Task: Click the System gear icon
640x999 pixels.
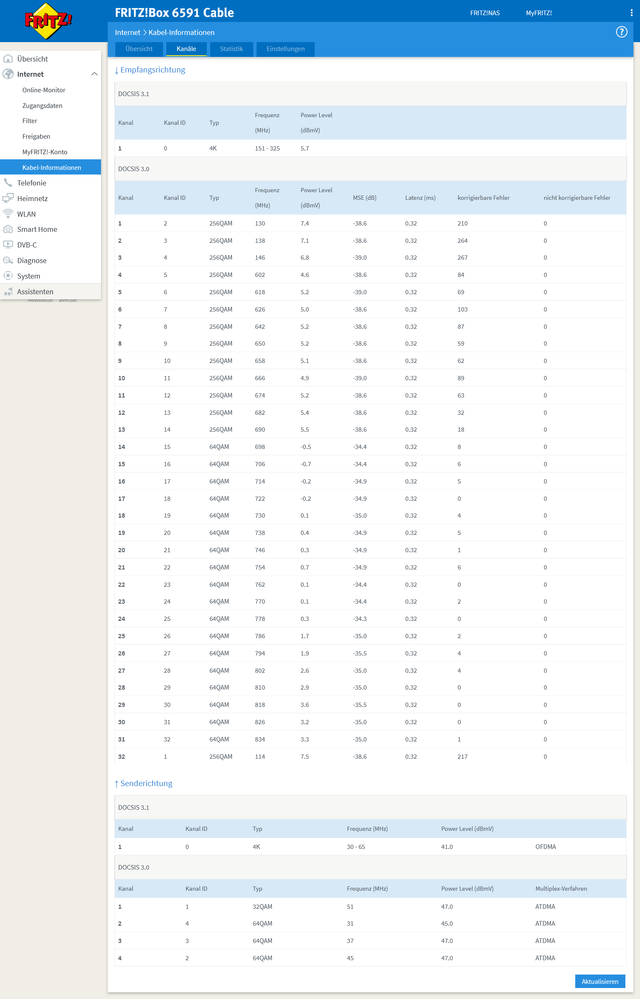Action: (8, 276)
